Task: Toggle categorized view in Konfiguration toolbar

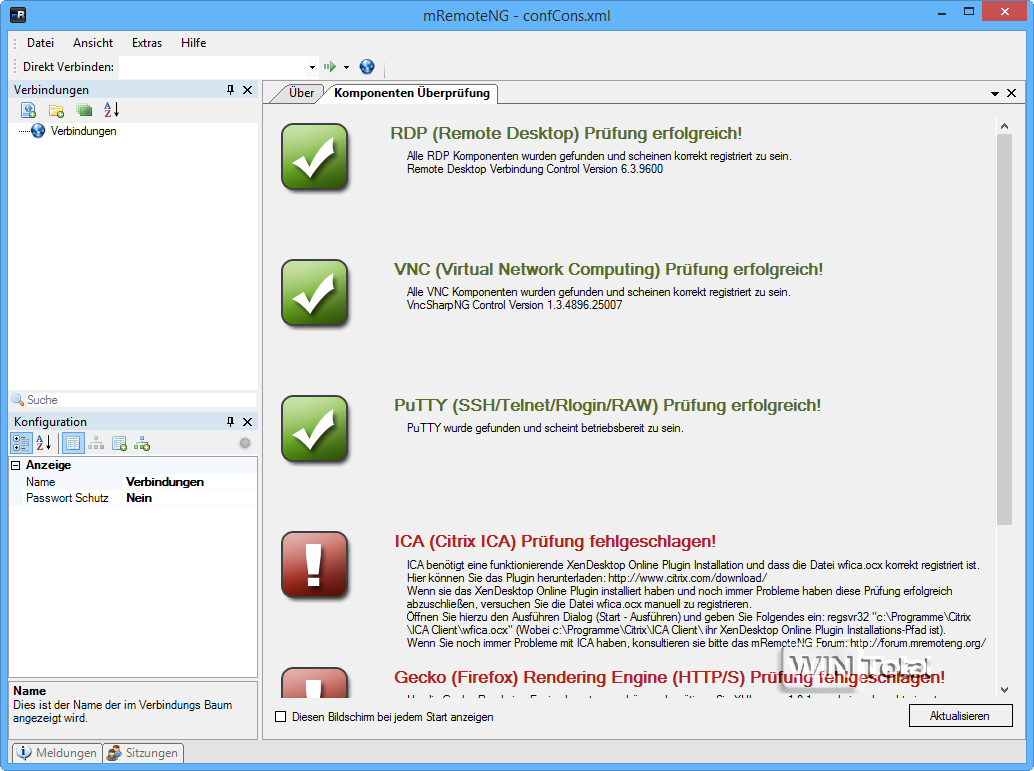Action: point(21,443)
